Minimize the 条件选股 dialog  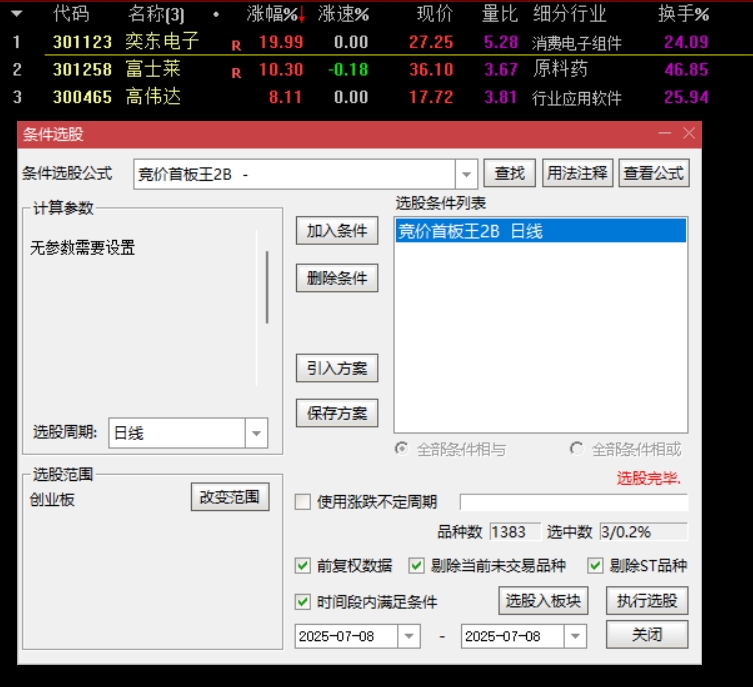[665, 133]
